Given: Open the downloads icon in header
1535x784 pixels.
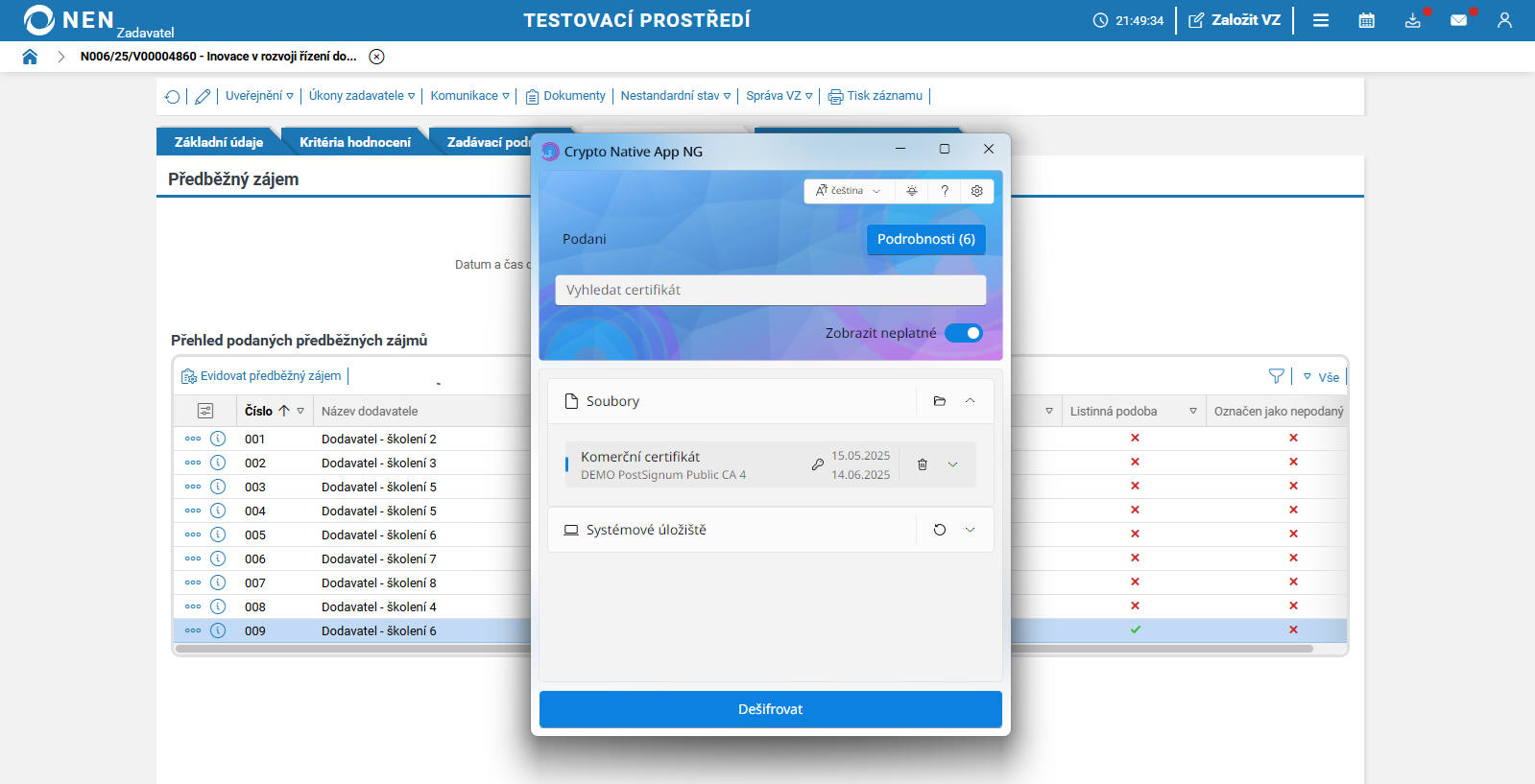Looking at the screenshot, I should 1413,20.
